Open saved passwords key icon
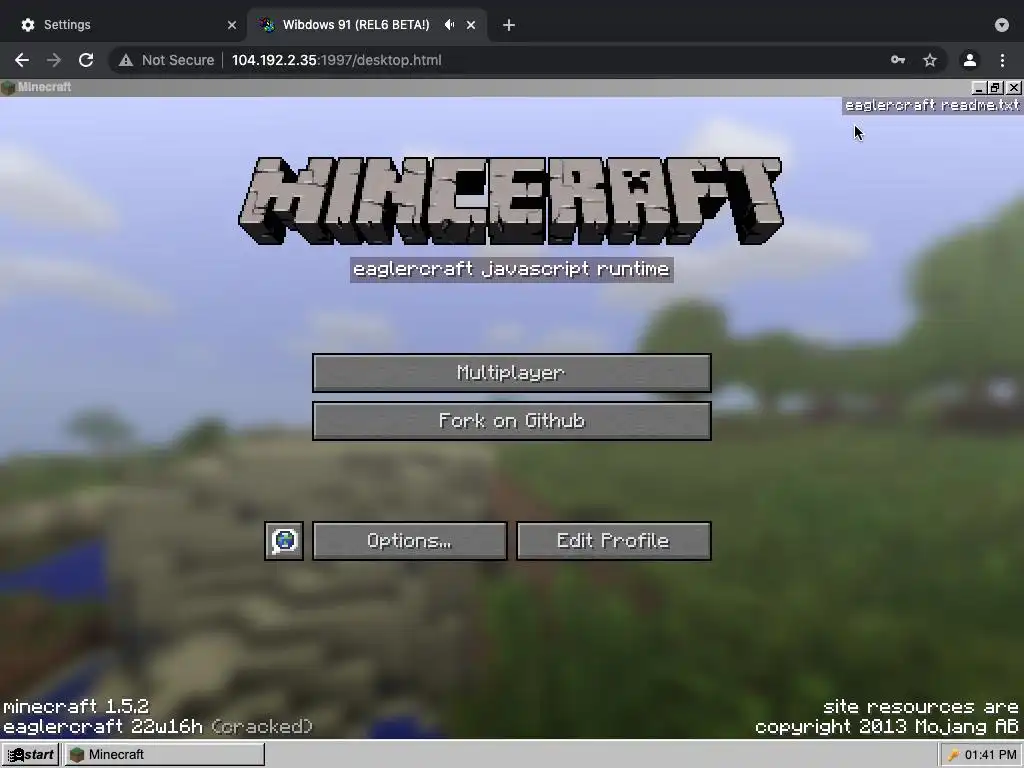 point(898,60)
